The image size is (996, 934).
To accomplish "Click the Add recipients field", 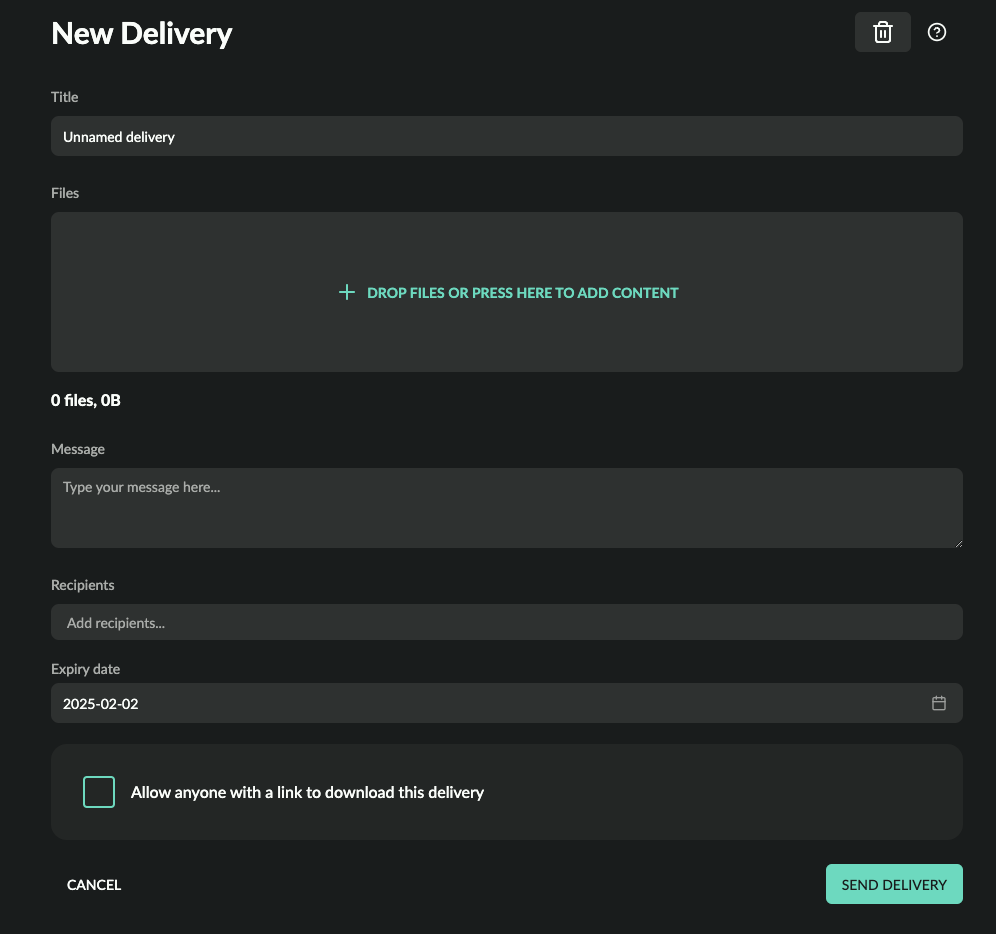I will tap(506, 622).
